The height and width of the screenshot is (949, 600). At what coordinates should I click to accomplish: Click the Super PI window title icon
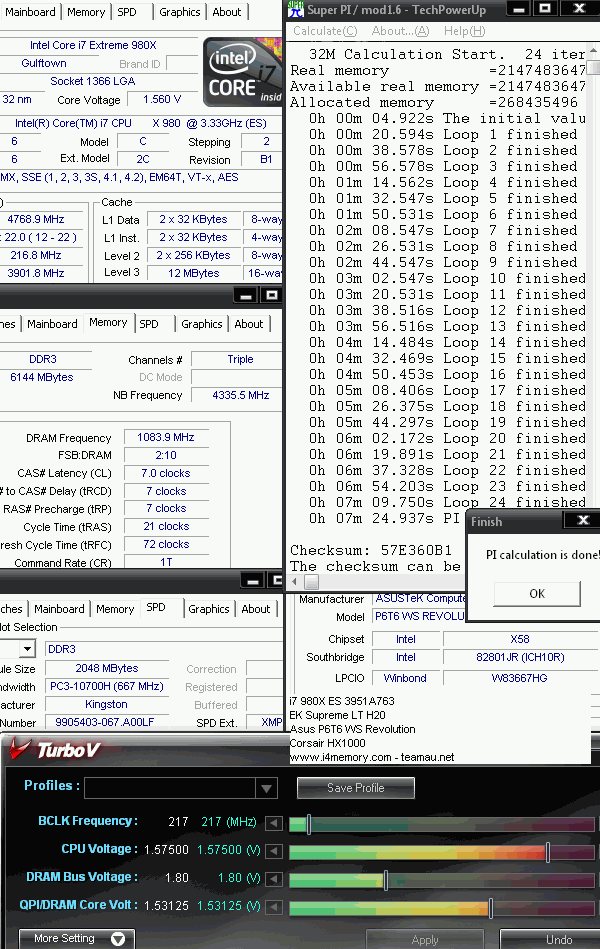[295, 9]
